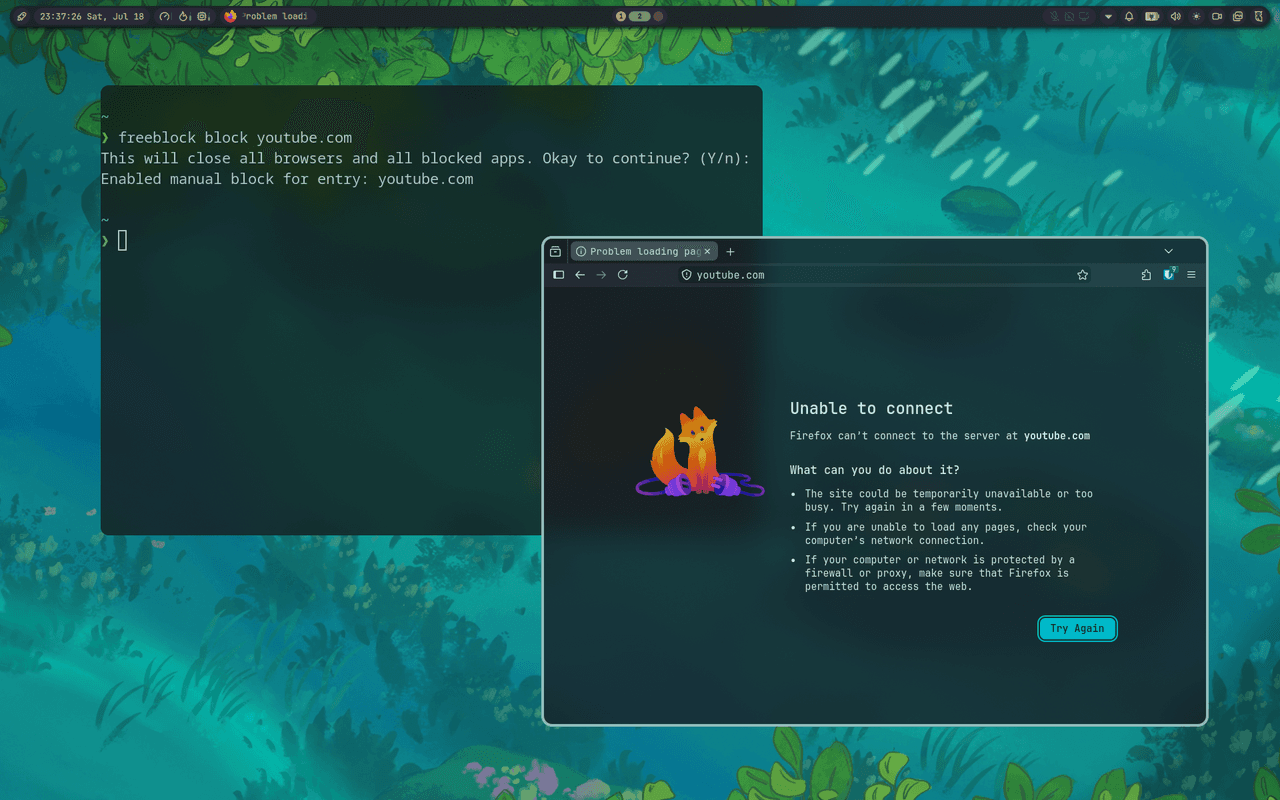Image resolution: width=1280 pixels, height=800 pixels.
Task: Select the 'Problem loading page' tab
Action: point(643,252)
